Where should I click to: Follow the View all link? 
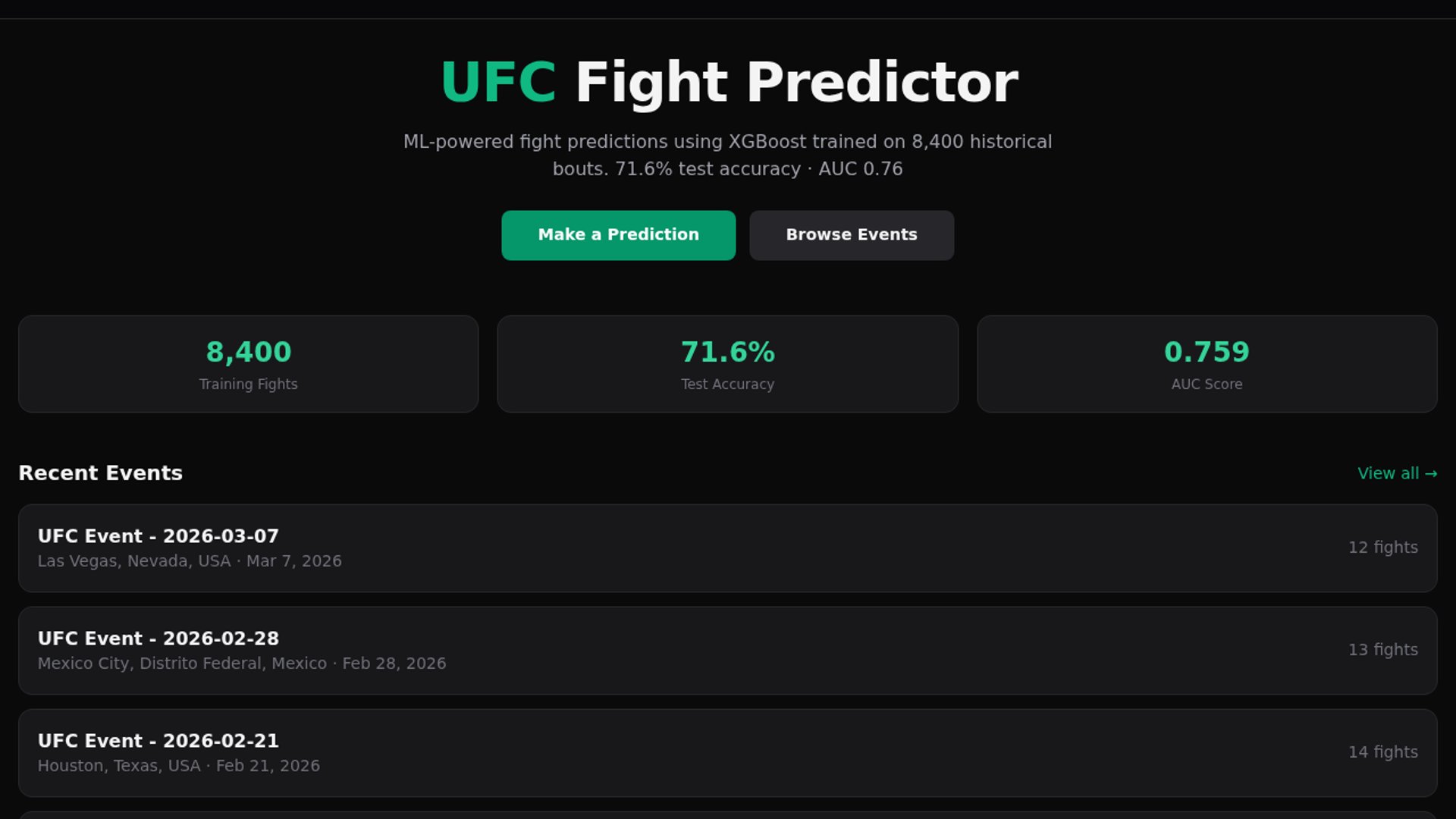pos(1397,473)
